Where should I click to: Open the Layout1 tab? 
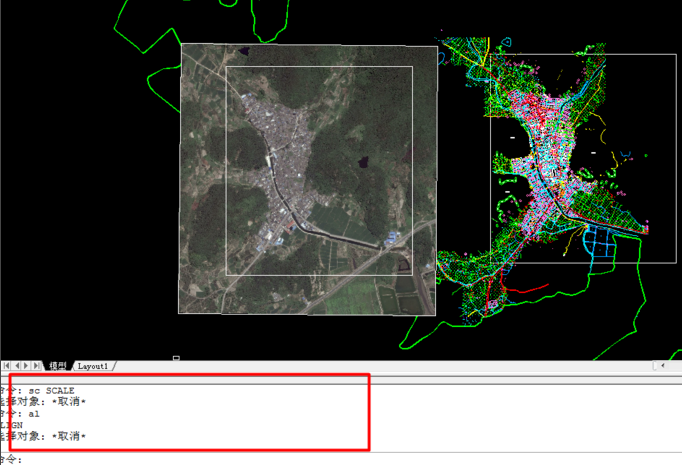tap(93, 367)
